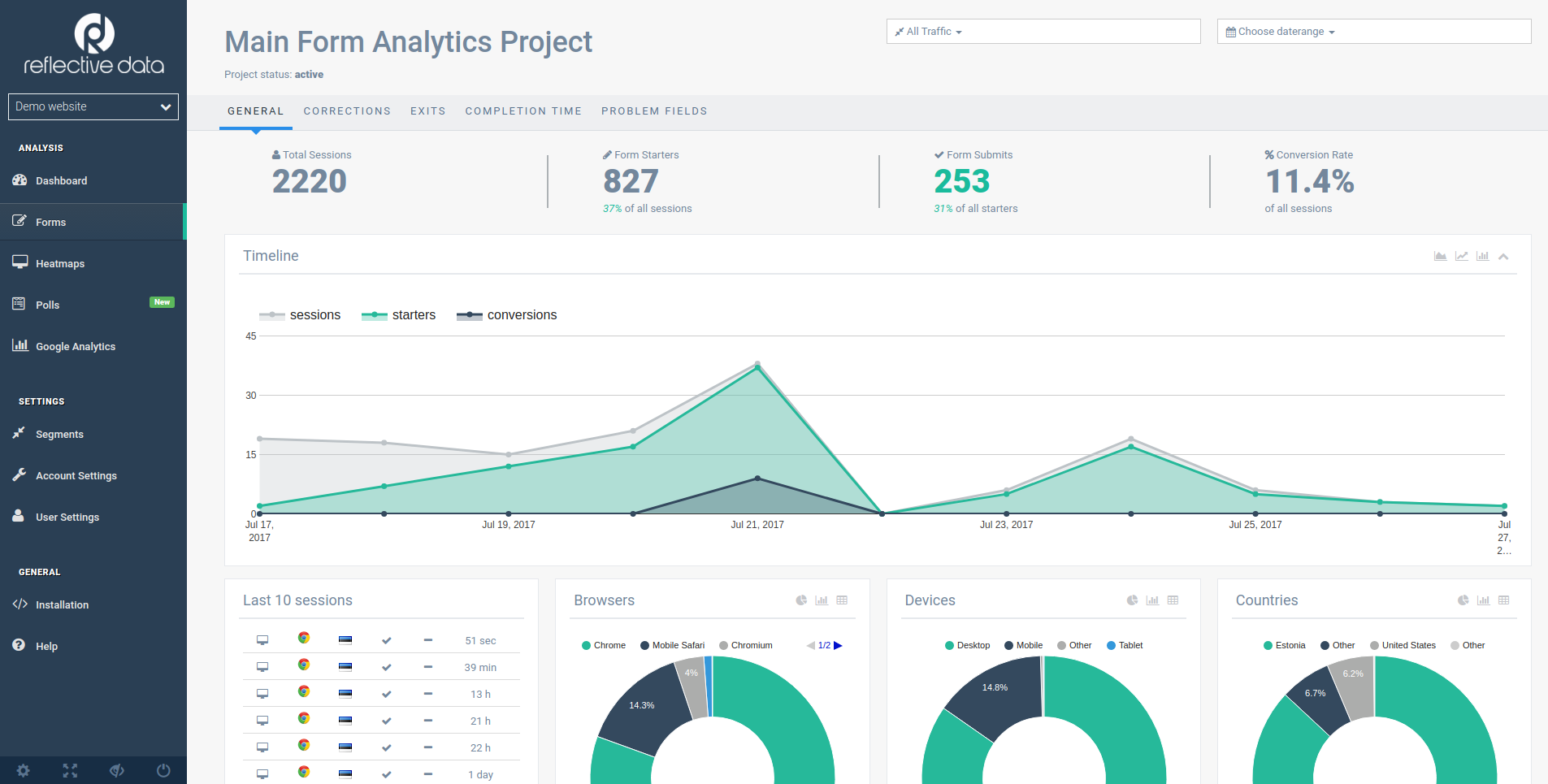Show Countries as pie chart

click(1463, 600)
